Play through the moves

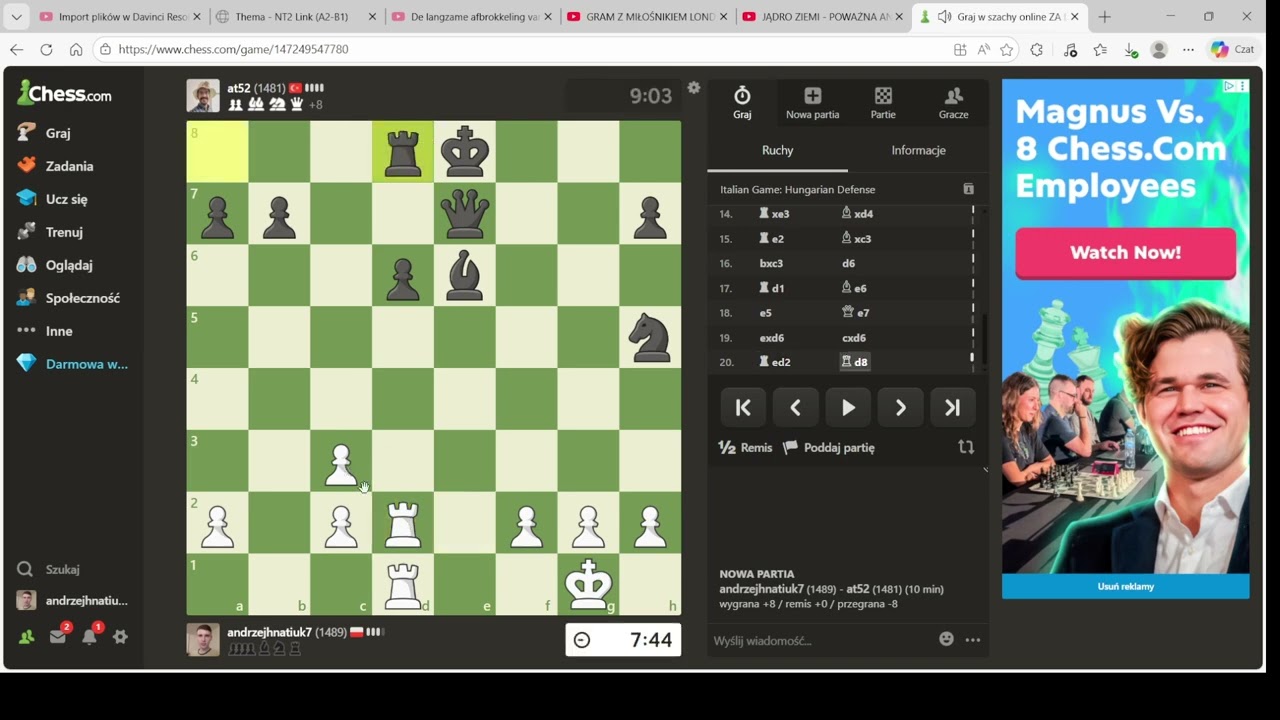(x=848, y=407)
